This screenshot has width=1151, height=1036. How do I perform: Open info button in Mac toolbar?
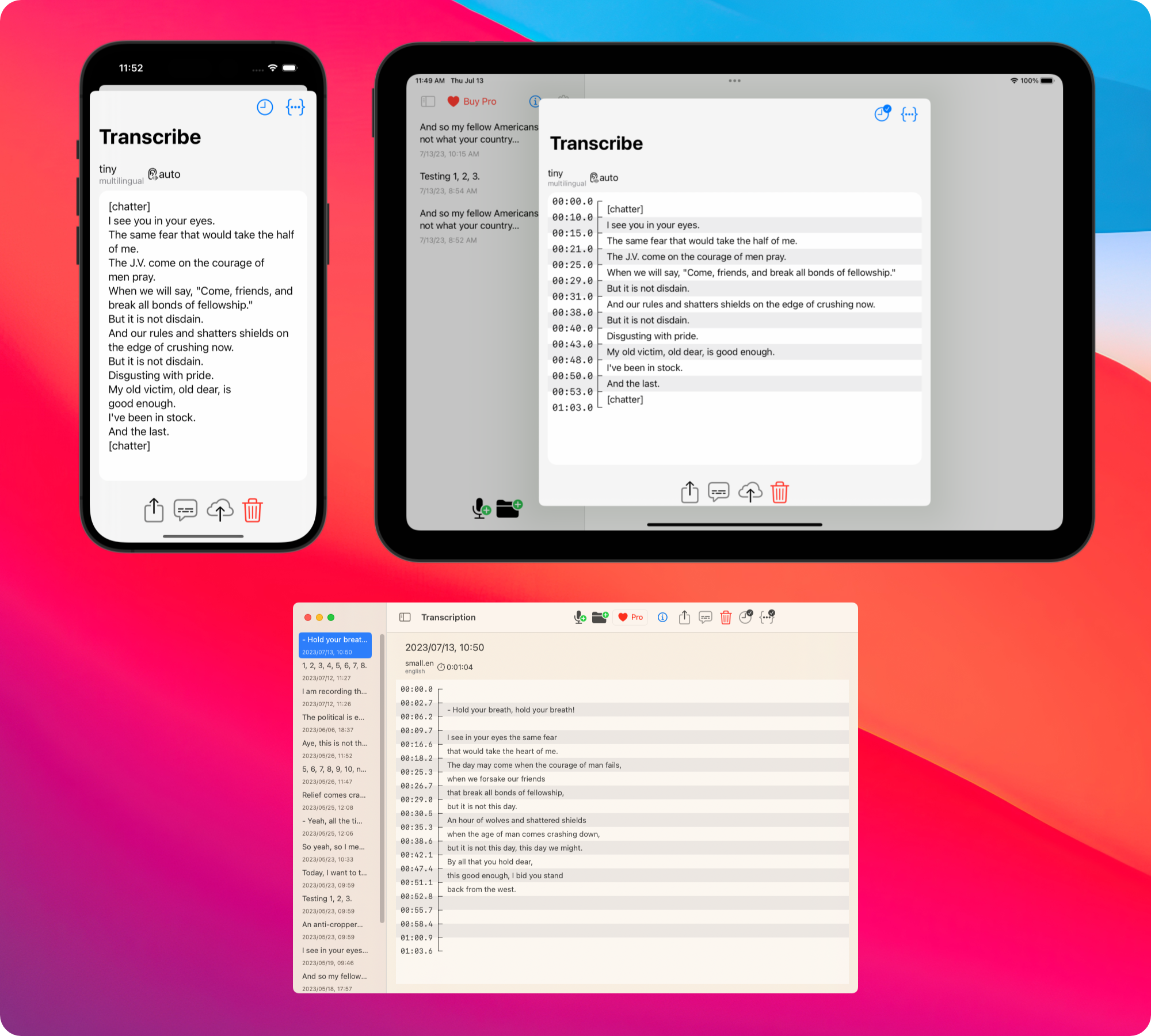662,618
